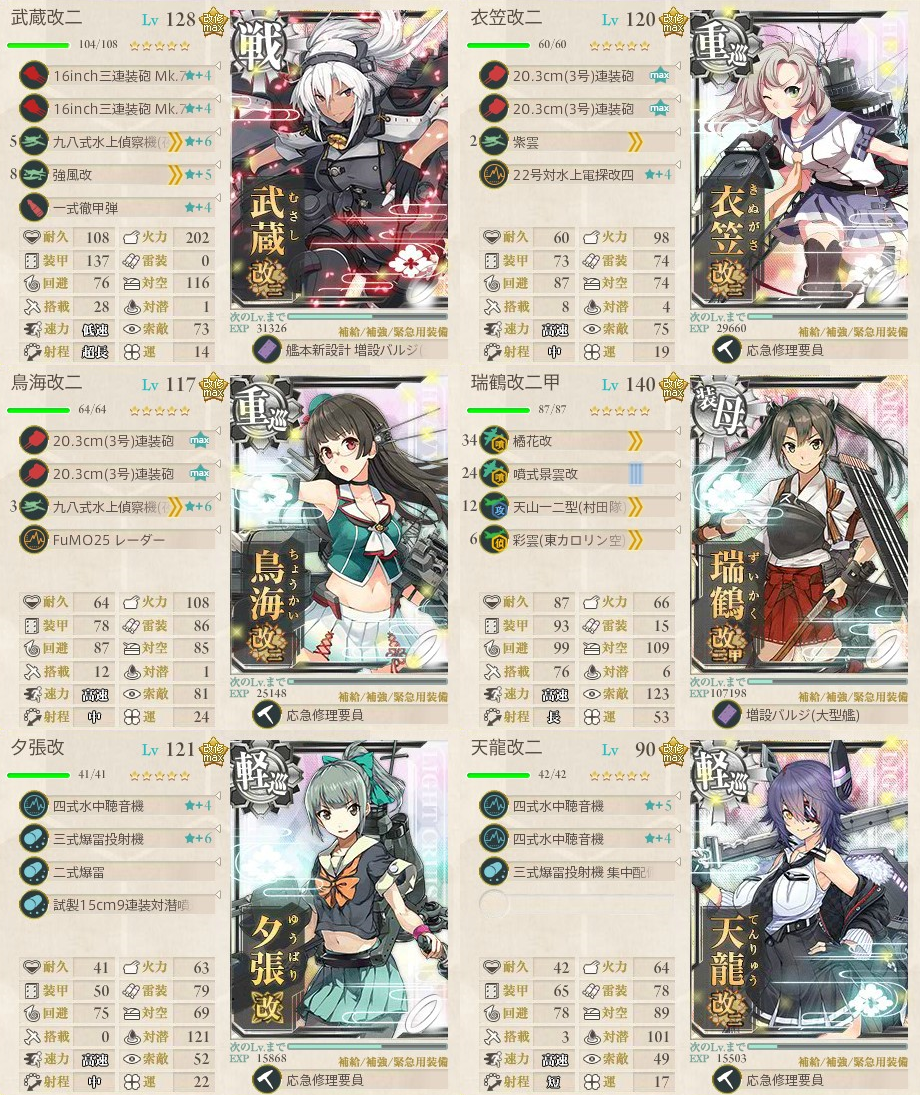
Task: Click the repair hammer icon beside Kinugasa's 応急修理要員
Action: pos(726,349)
